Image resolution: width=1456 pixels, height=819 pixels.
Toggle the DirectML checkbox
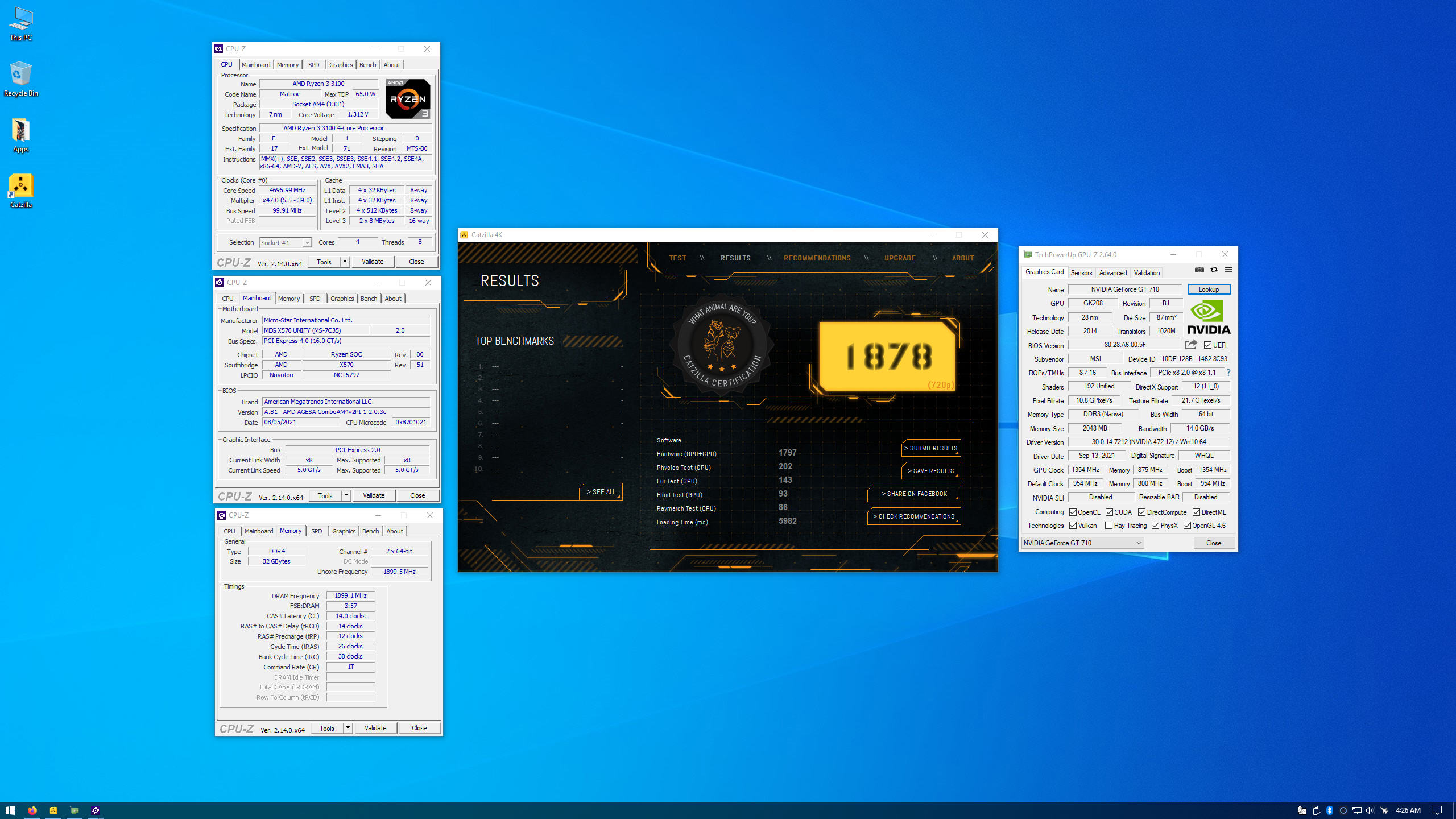pos(1196,512)
